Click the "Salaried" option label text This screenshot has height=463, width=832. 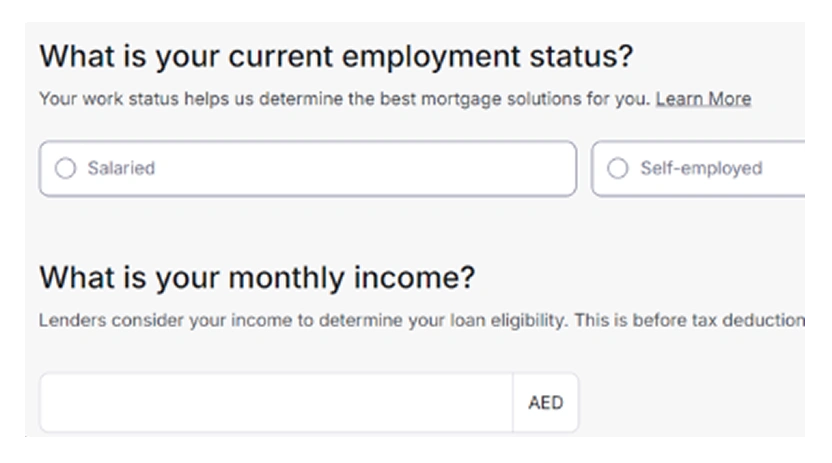[121, 169]
